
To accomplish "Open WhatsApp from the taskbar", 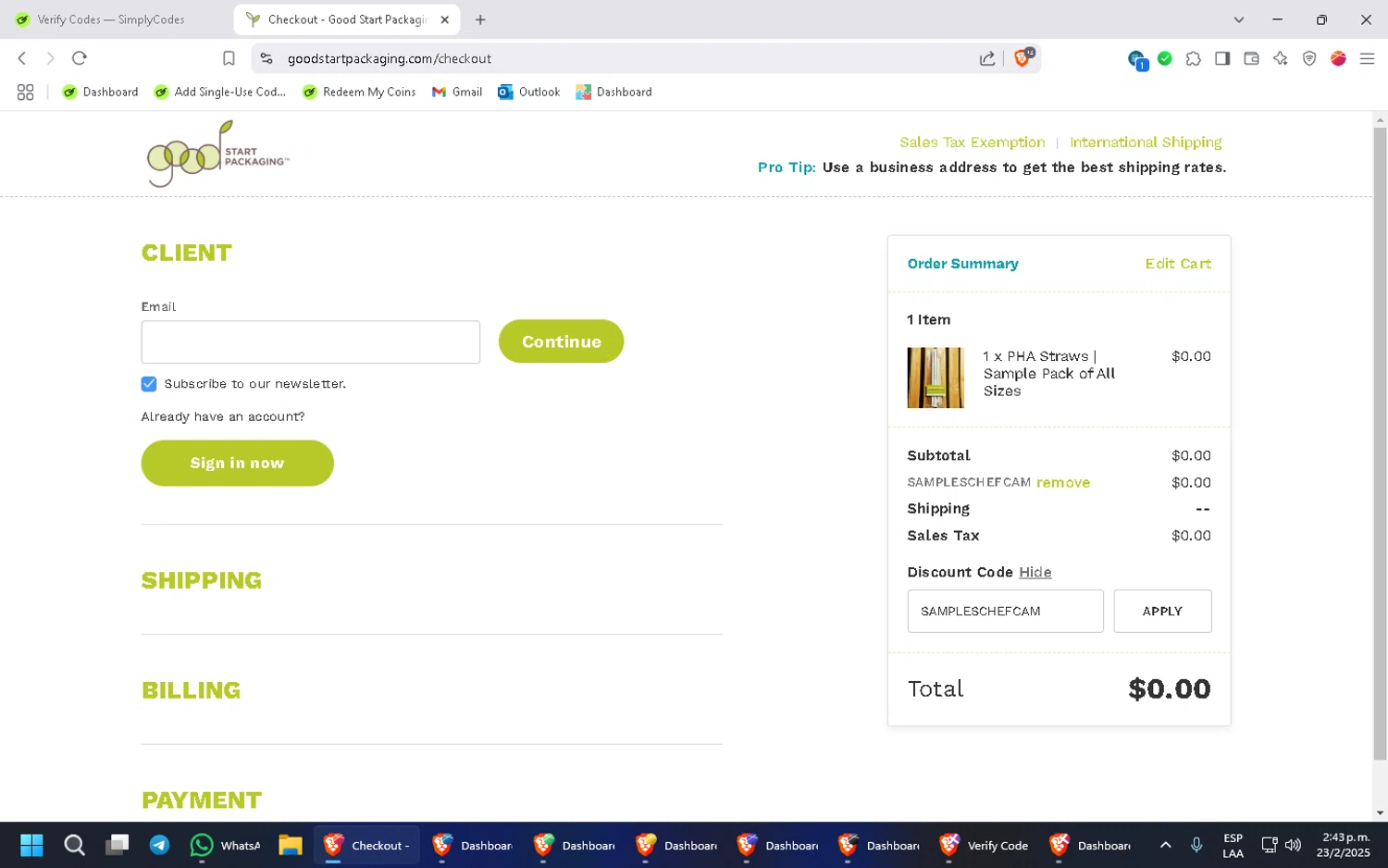I will tap(225, 846).
